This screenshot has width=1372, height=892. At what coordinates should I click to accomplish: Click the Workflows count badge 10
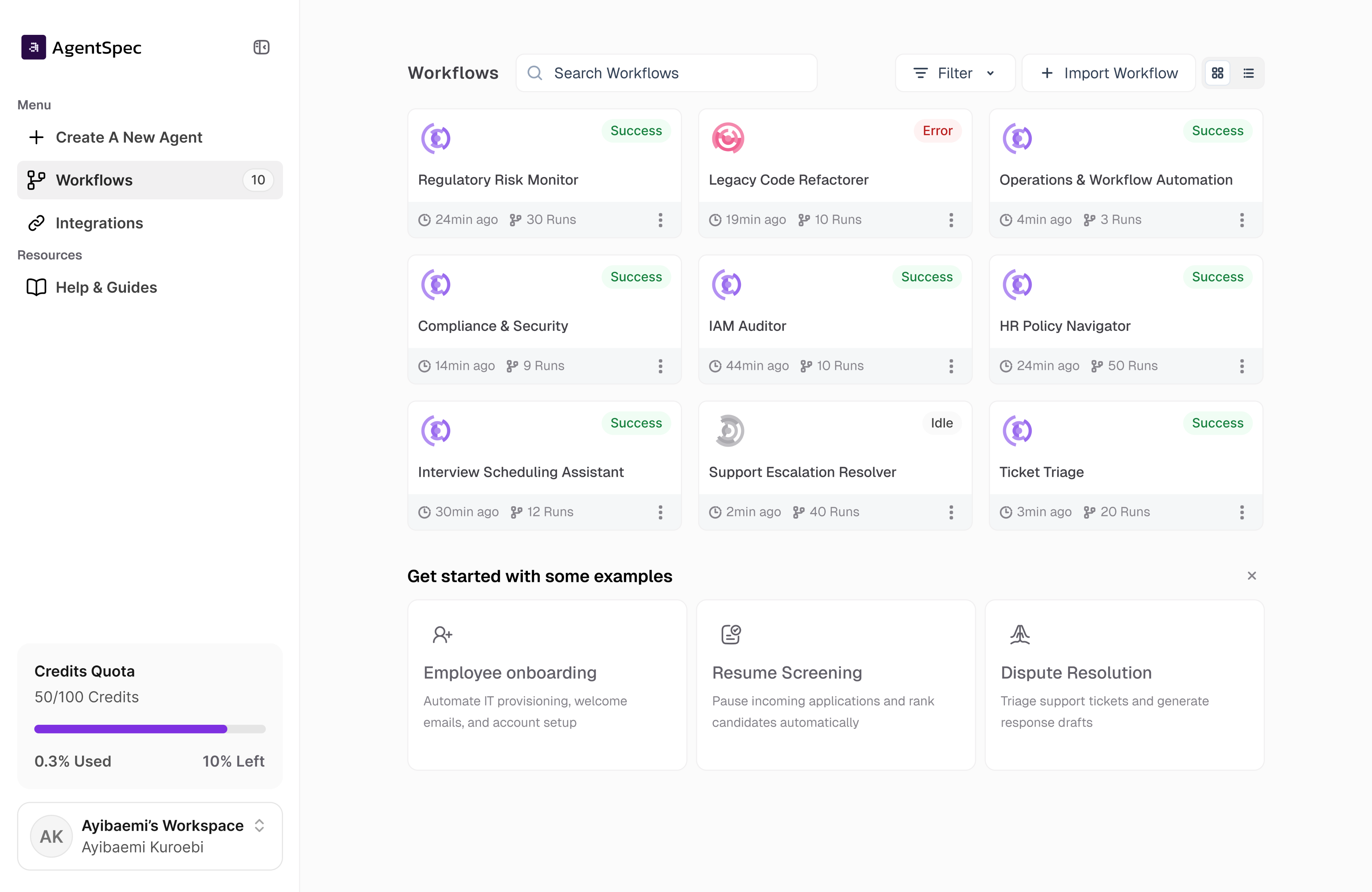point(258,180)
